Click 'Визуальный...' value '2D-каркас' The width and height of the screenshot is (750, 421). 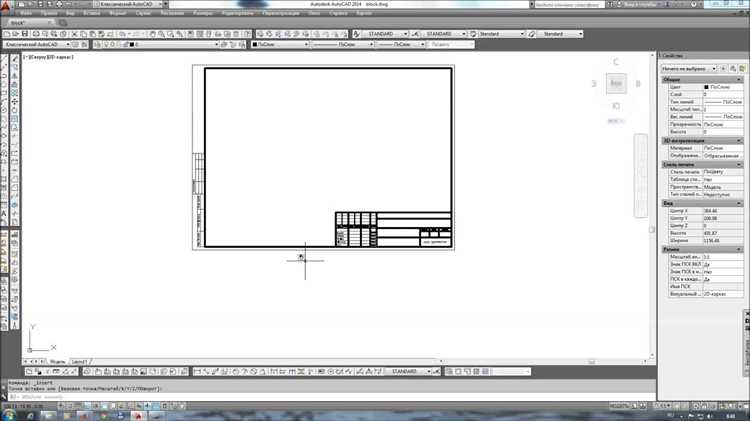pyautogui.click(x=723, y=294)
